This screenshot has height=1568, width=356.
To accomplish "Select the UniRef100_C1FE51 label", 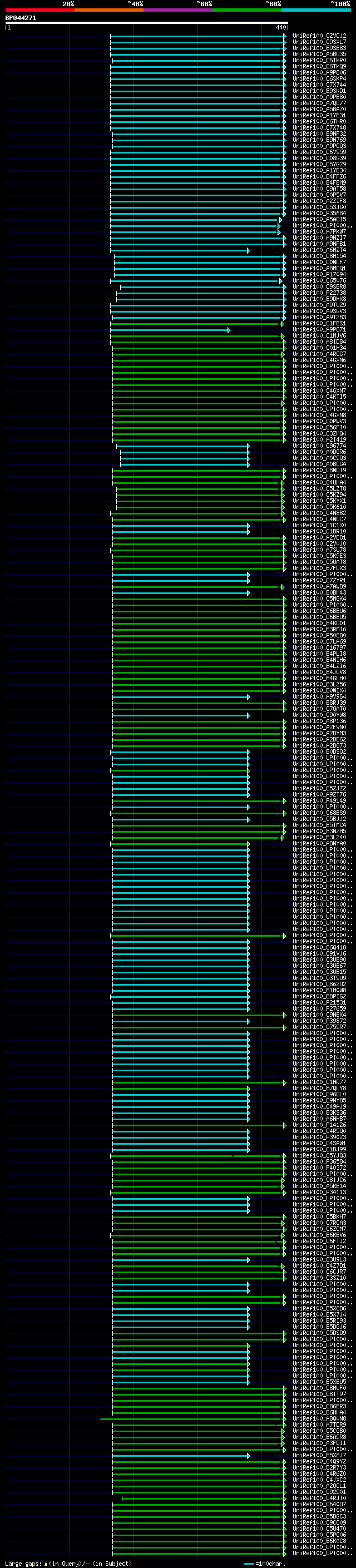I will click(x=319, y=323).
